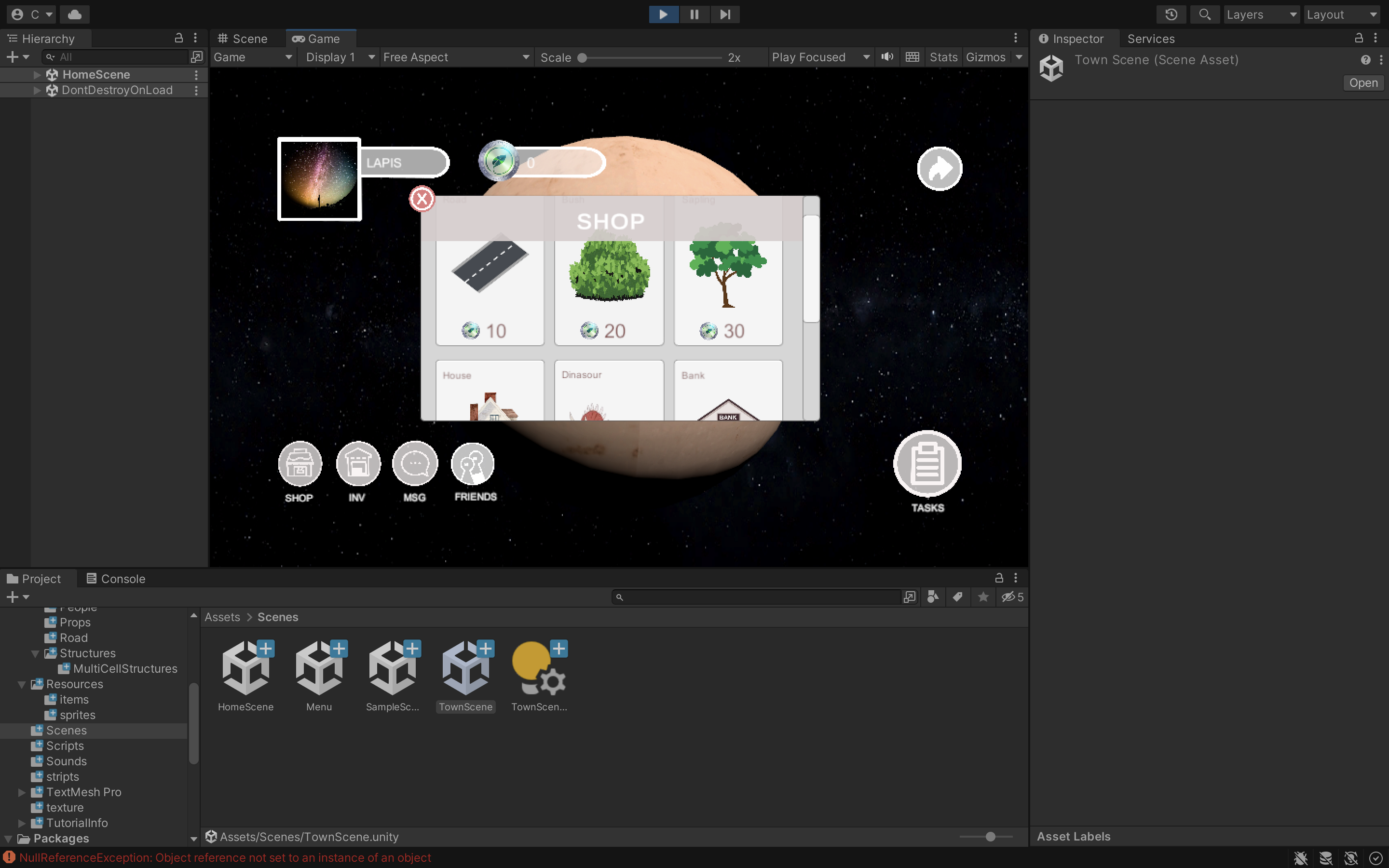Open Hierarchy panel options menu
The height and width of the screenshot is (868, 1389).
[196, 38]
